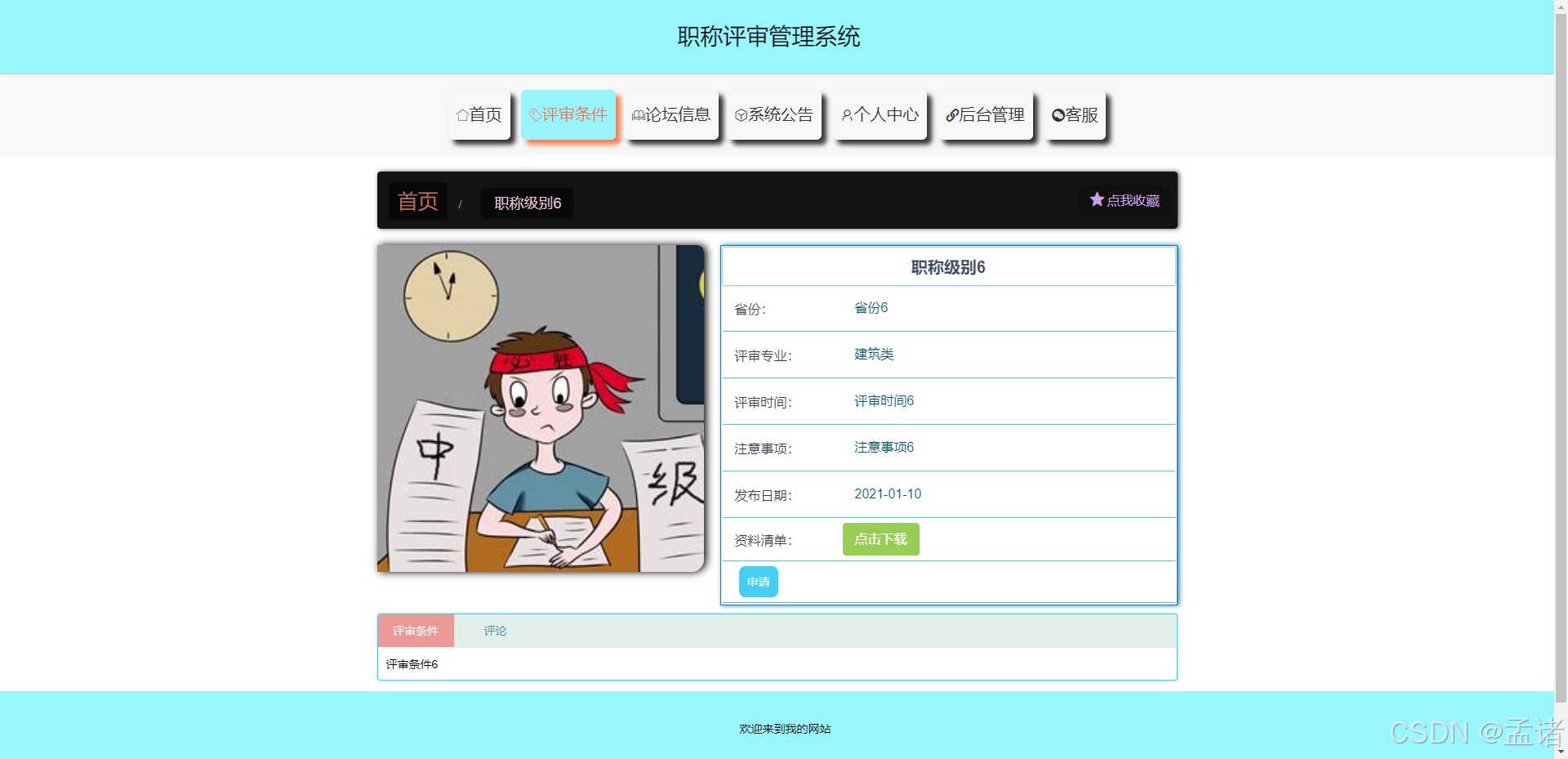Image resolution: width=1568 pixels, height=759 pixels.
Task: Click the star icon in 点我收藏
Action: tap(1097, 199)
